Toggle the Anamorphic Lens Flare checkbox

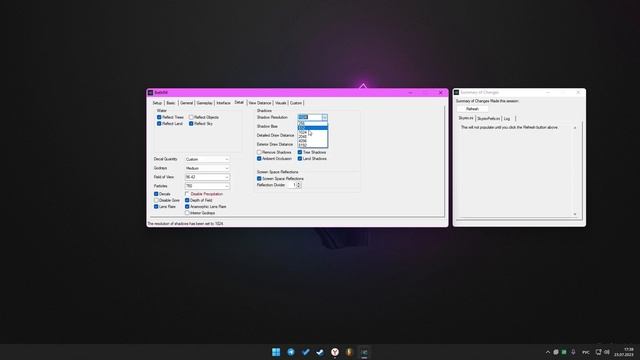point(187,207)
